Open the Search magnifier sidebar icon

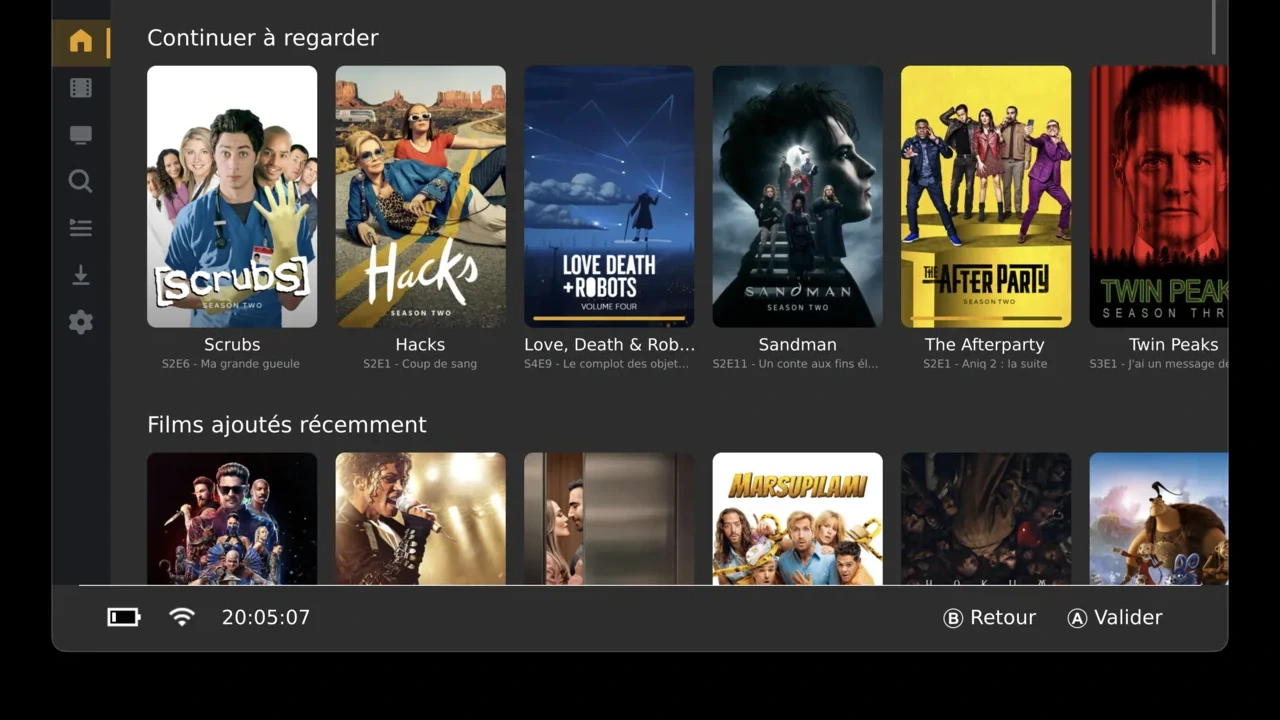click(x=81, y=181)
